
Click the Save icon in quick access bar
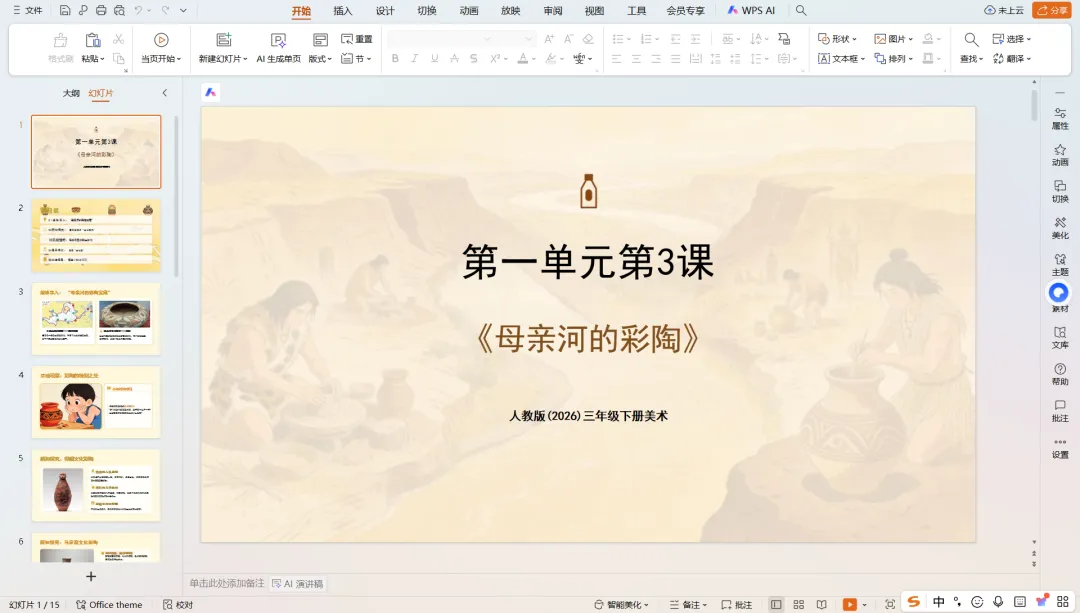[x=65, y=10]
